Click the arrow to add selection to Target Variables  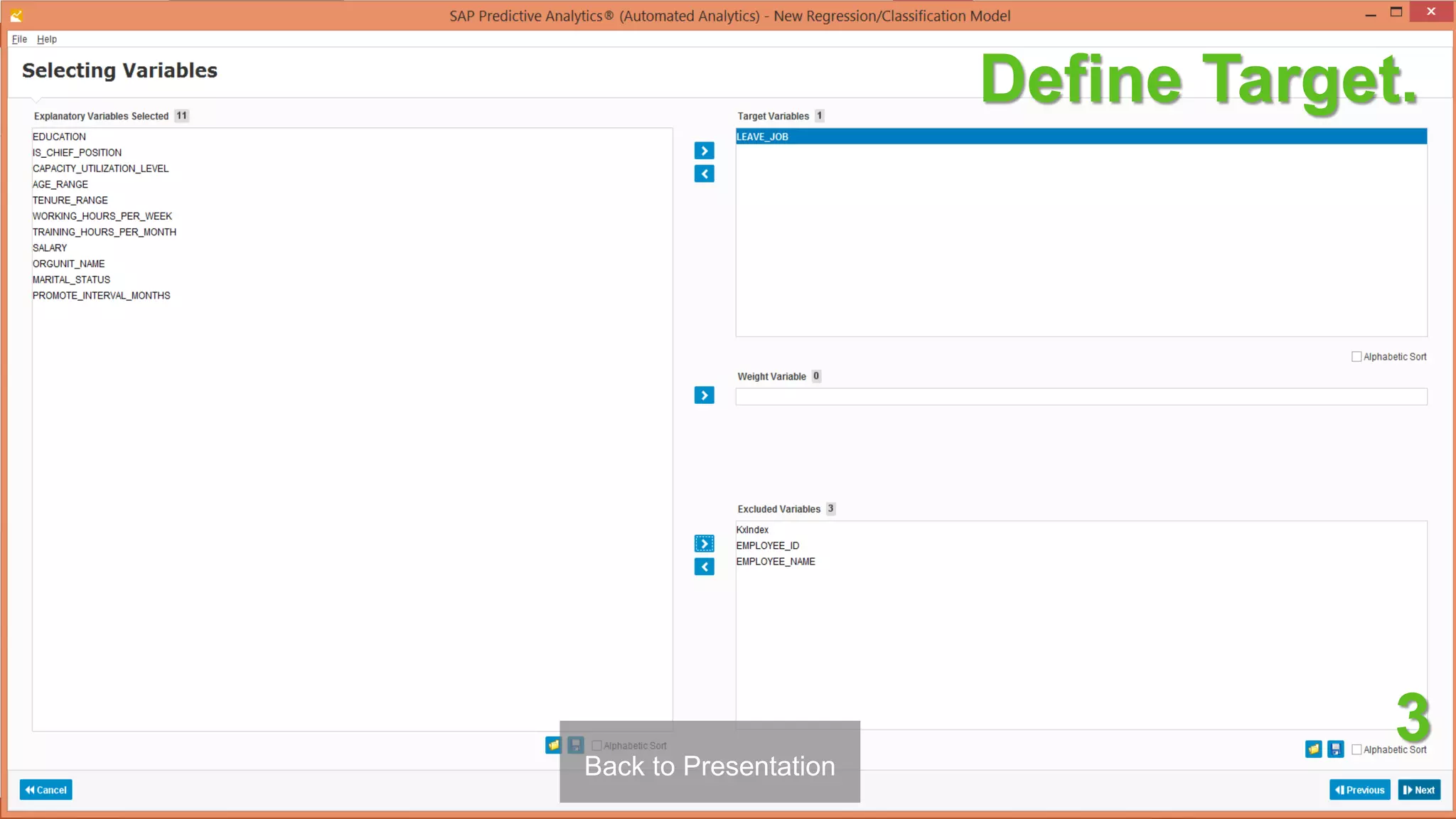click(704, 151)
